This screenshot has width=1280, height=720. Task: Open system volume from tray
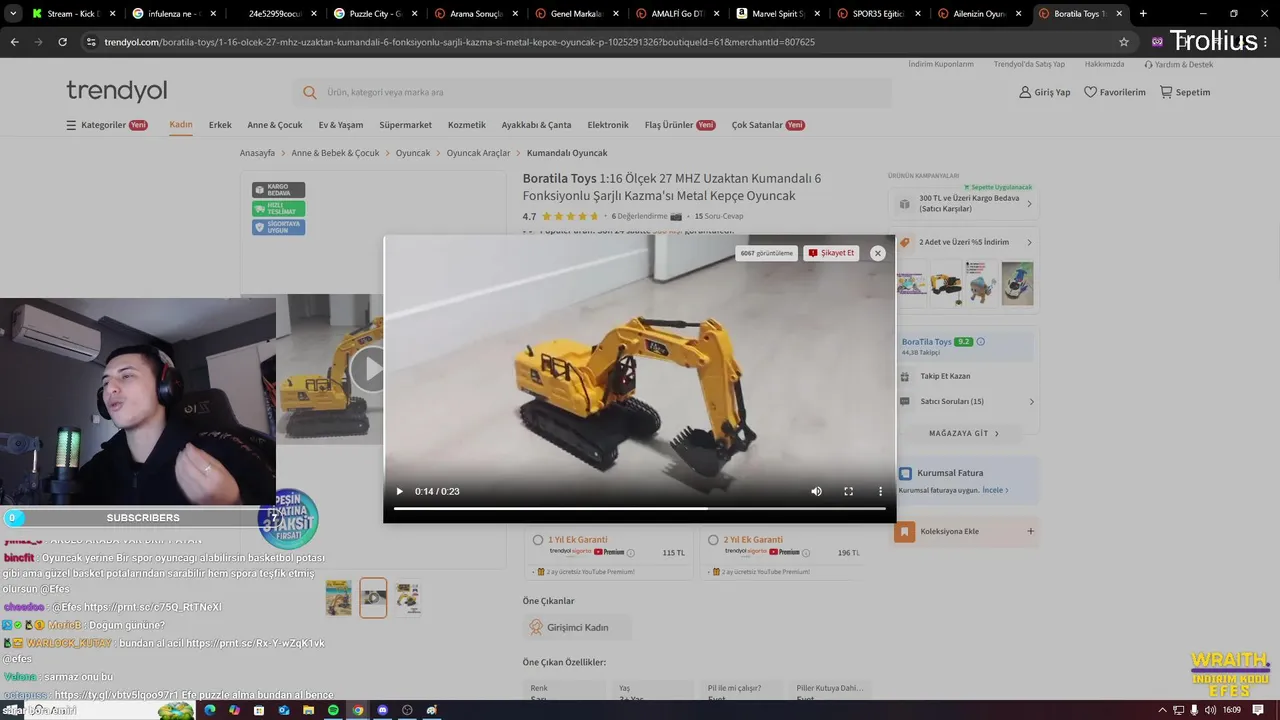[x=1210, y=710]
